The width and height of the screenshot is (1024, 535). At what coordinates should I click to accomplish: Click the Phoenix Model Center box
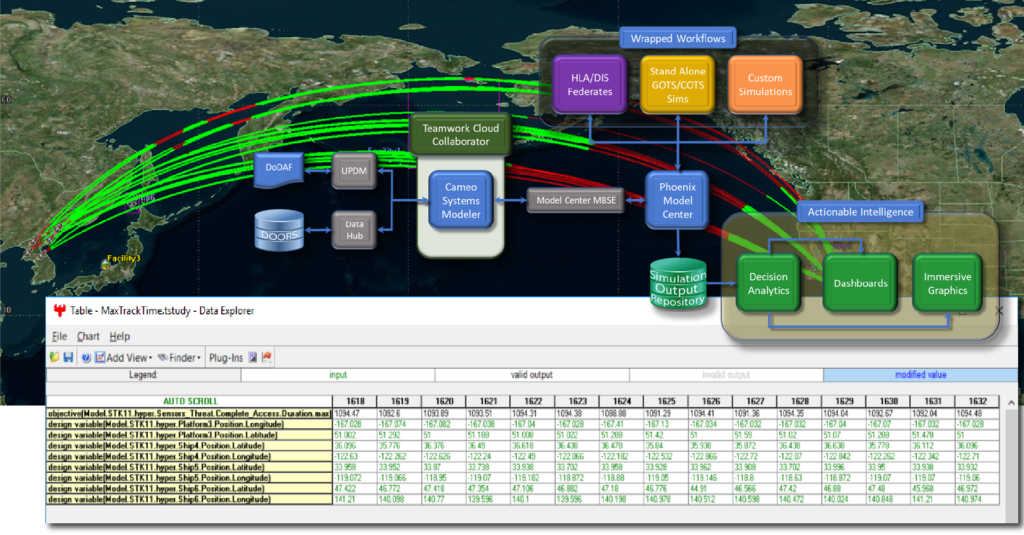click(677, 201)
